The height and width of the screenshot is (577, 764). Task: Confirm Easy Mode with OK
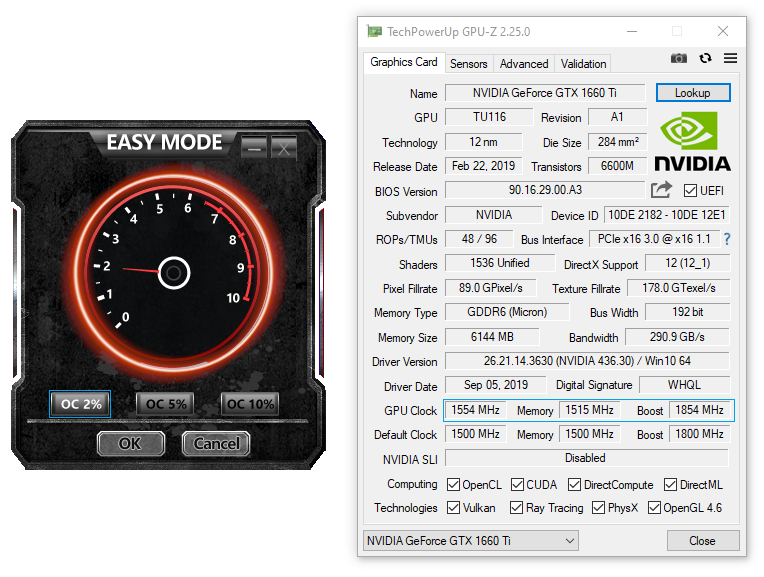(131, 443)
